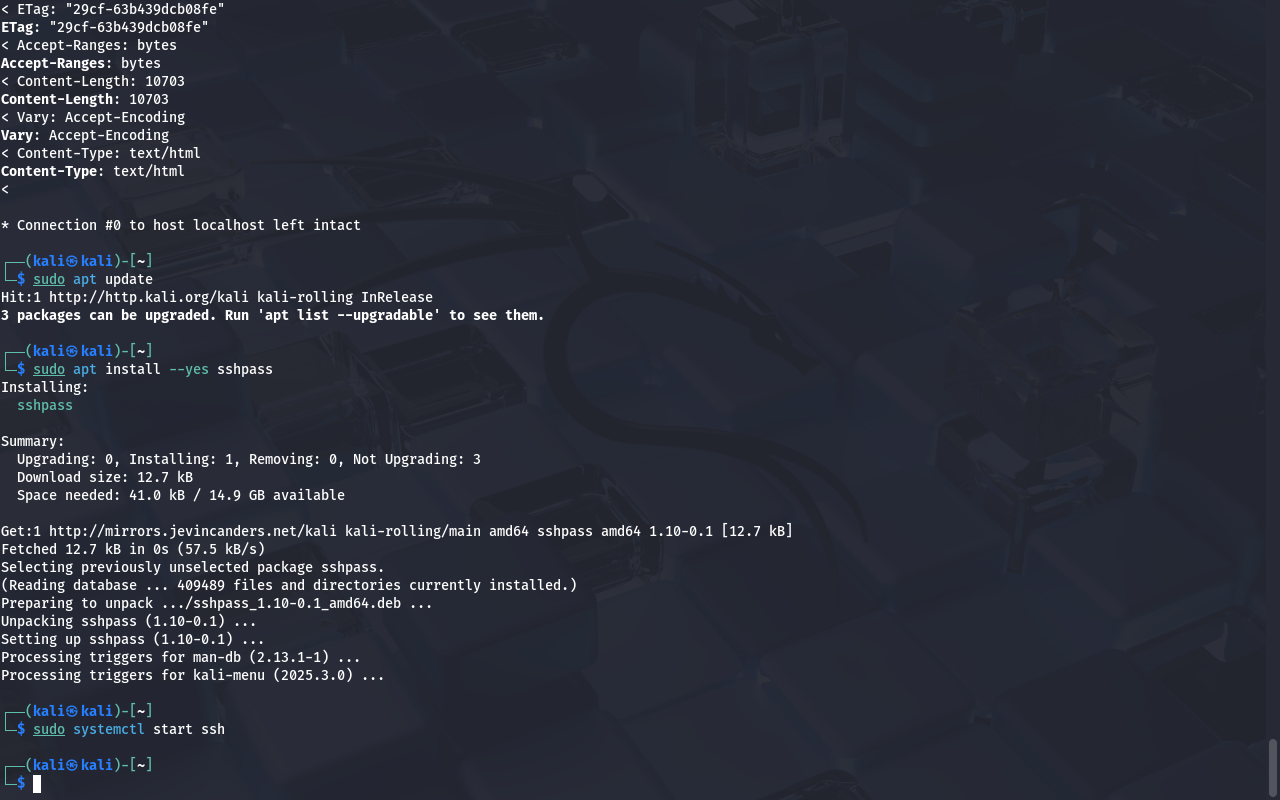Click the 'Unpacking sshpass (1.10-0.1)' line
The width and height of the screenshot is (1280, 800).
coord(129,621)
